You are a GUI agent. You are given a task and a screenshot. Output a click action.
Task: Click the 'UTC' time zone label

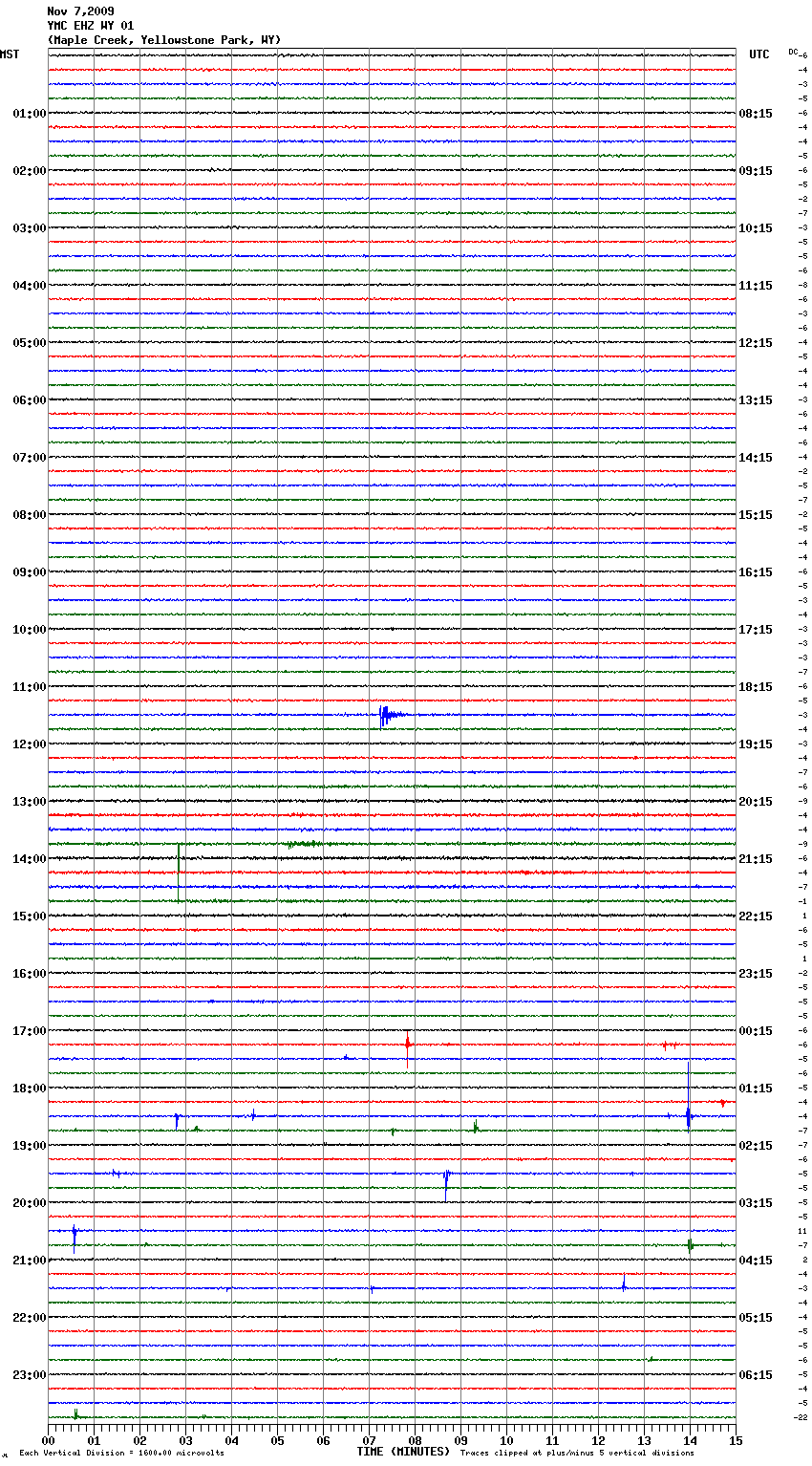(x=759, y=55)
